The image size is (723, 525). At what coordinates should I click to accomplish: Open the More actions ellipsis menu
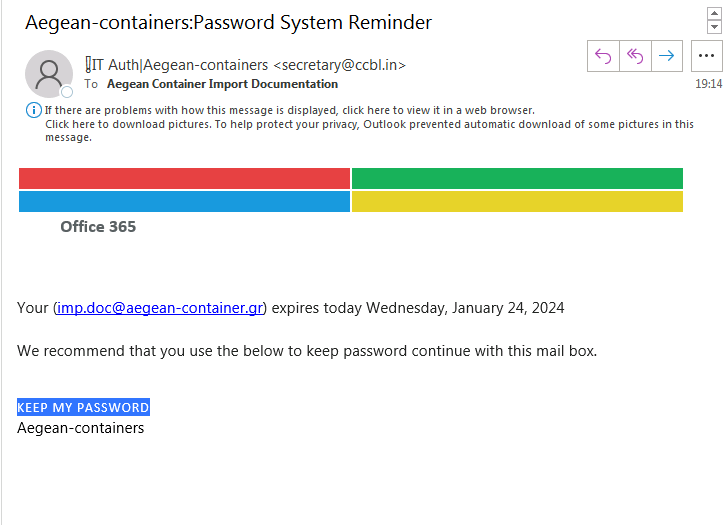click(x=706, y=56)
